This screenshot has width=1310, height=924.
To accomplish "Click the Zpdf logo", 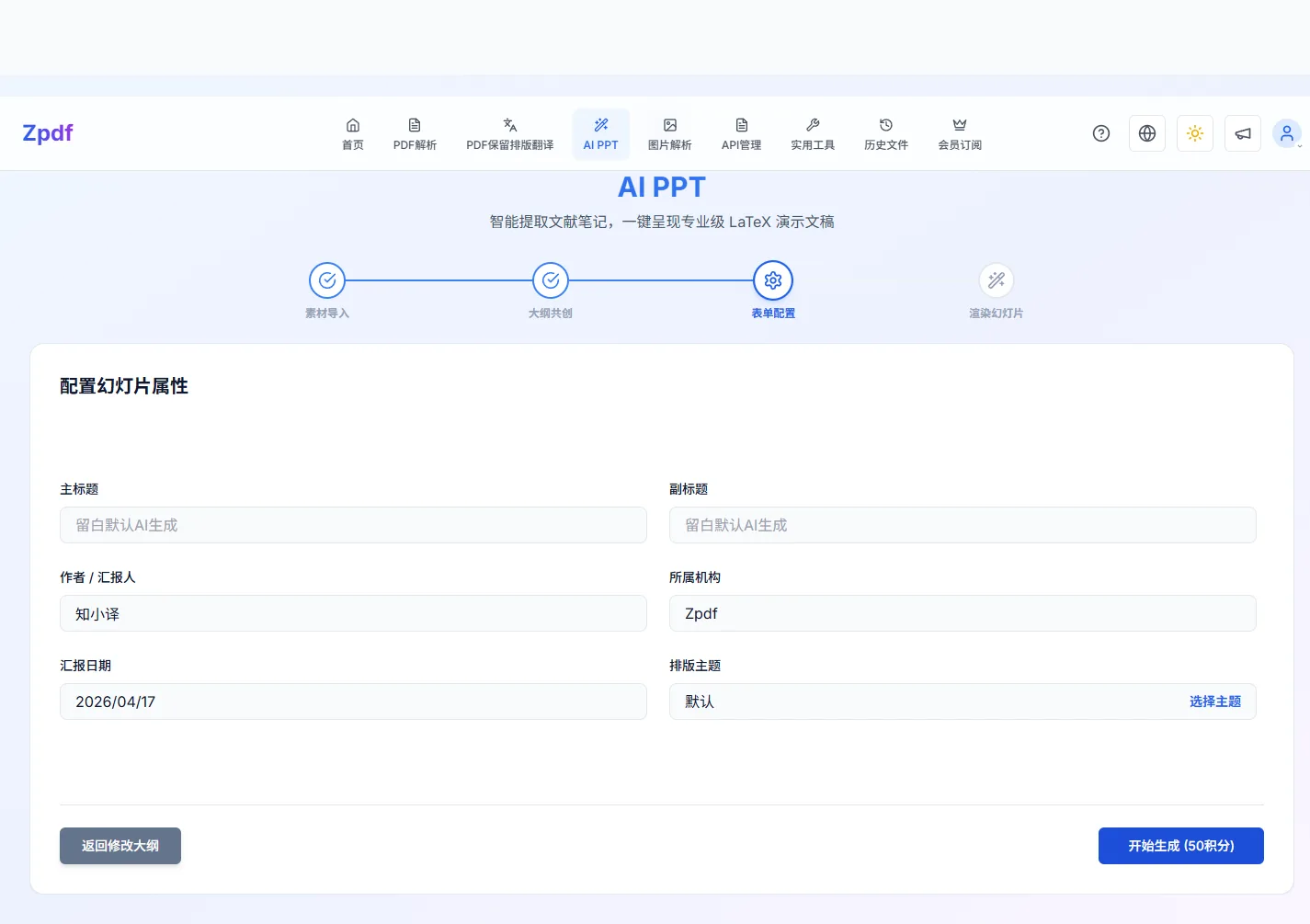I will 48,133.
